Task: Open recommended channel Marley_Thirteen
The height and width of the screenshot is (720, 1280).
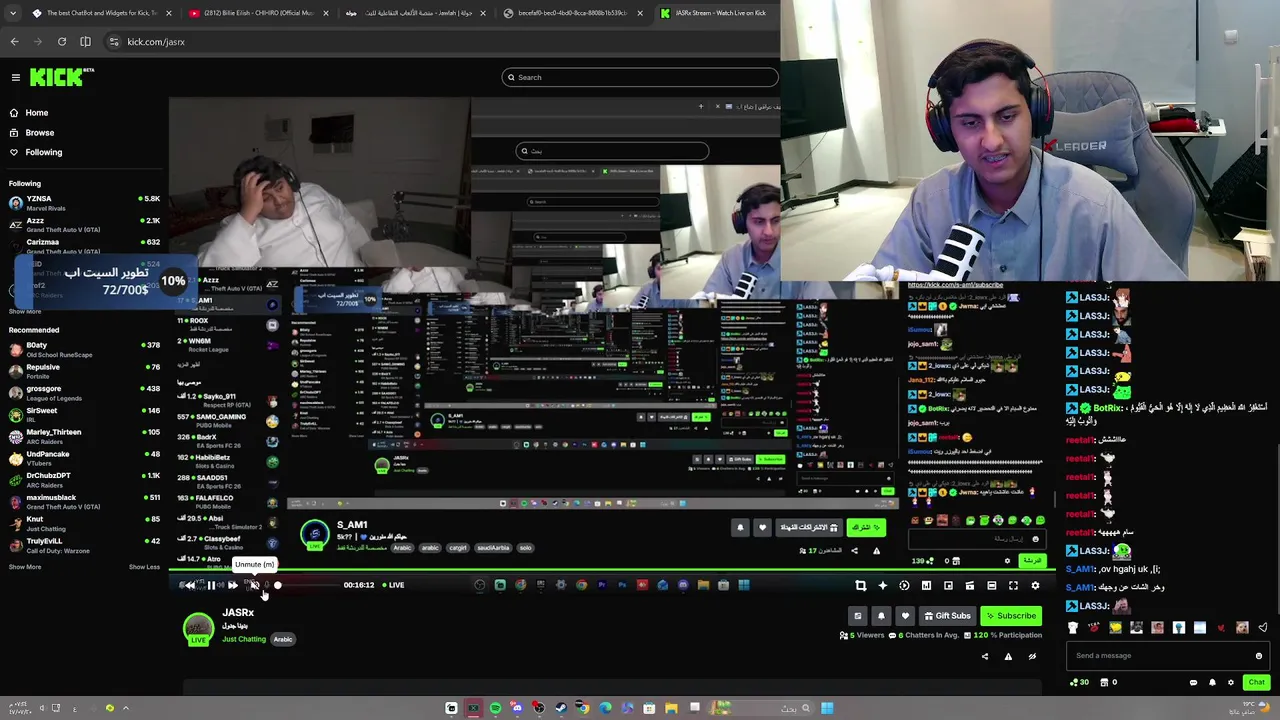Action: 84,436
